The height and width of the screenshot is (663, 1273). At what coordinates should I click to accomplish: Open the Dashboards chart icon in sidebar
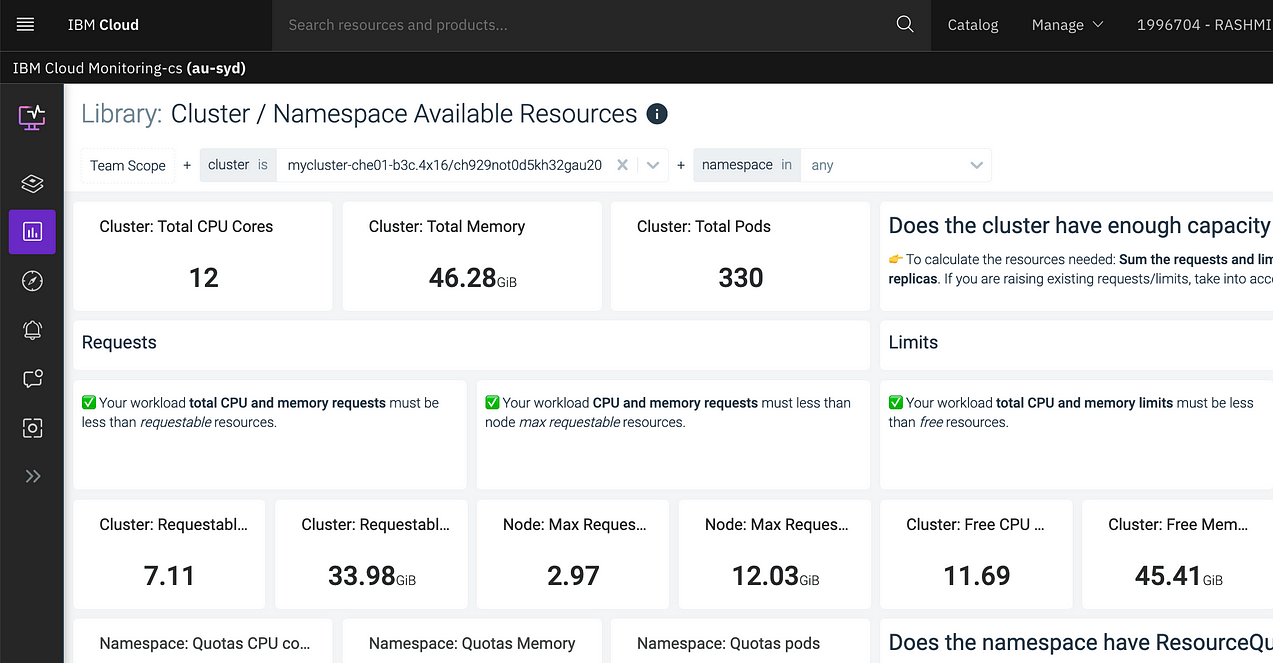point(32,232)
